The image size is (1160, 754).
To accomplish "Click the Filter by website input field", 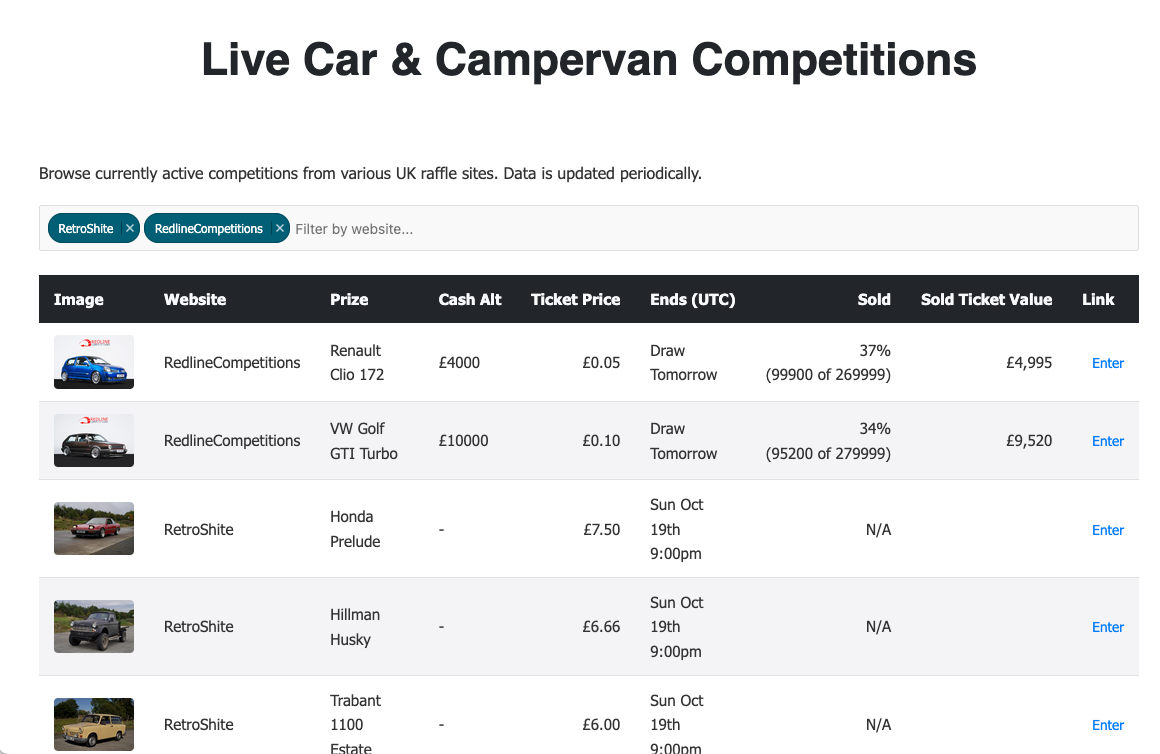I will [x=700, y=229].
